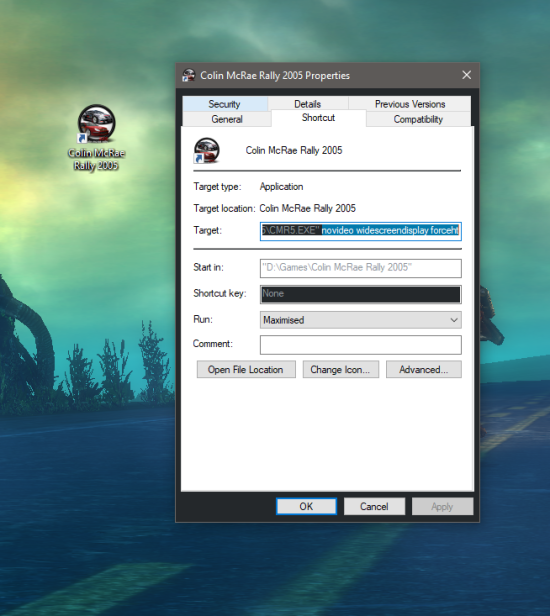Click the empty Comment text box

pyautogui.click(x=361, y=345)
